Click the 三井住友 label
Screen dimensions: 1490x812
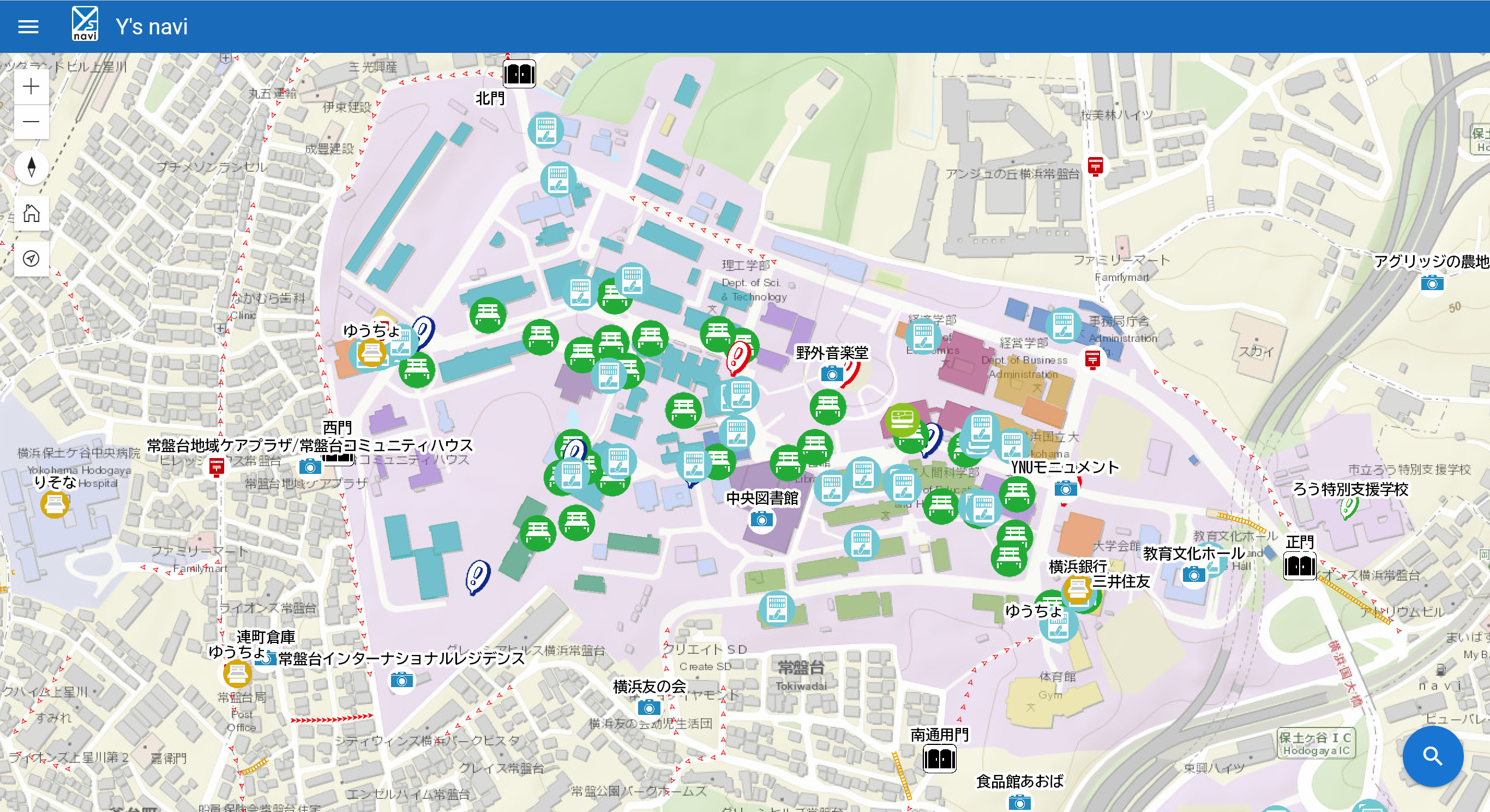coord(1120,581)
